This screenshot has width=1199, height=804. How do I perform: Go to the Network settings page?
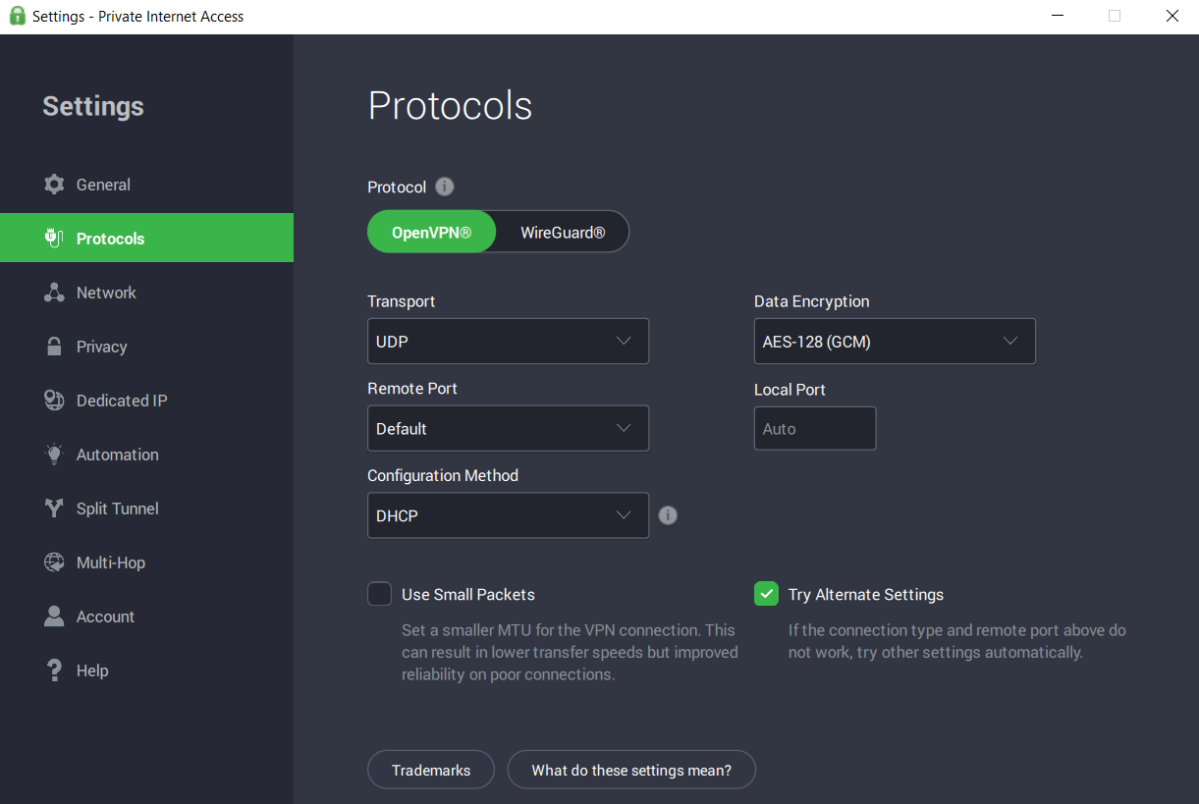[147, 292]
